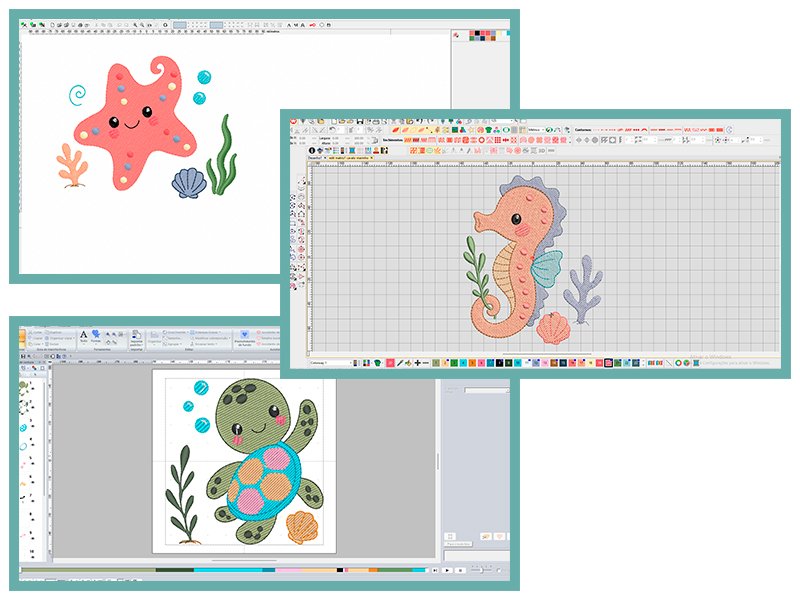Image resolution: width=800 pixels, height=600 pixels.
Task: Open the Colorway 1 dropdown
Action: pyautogui.click(x=331, y=363)
